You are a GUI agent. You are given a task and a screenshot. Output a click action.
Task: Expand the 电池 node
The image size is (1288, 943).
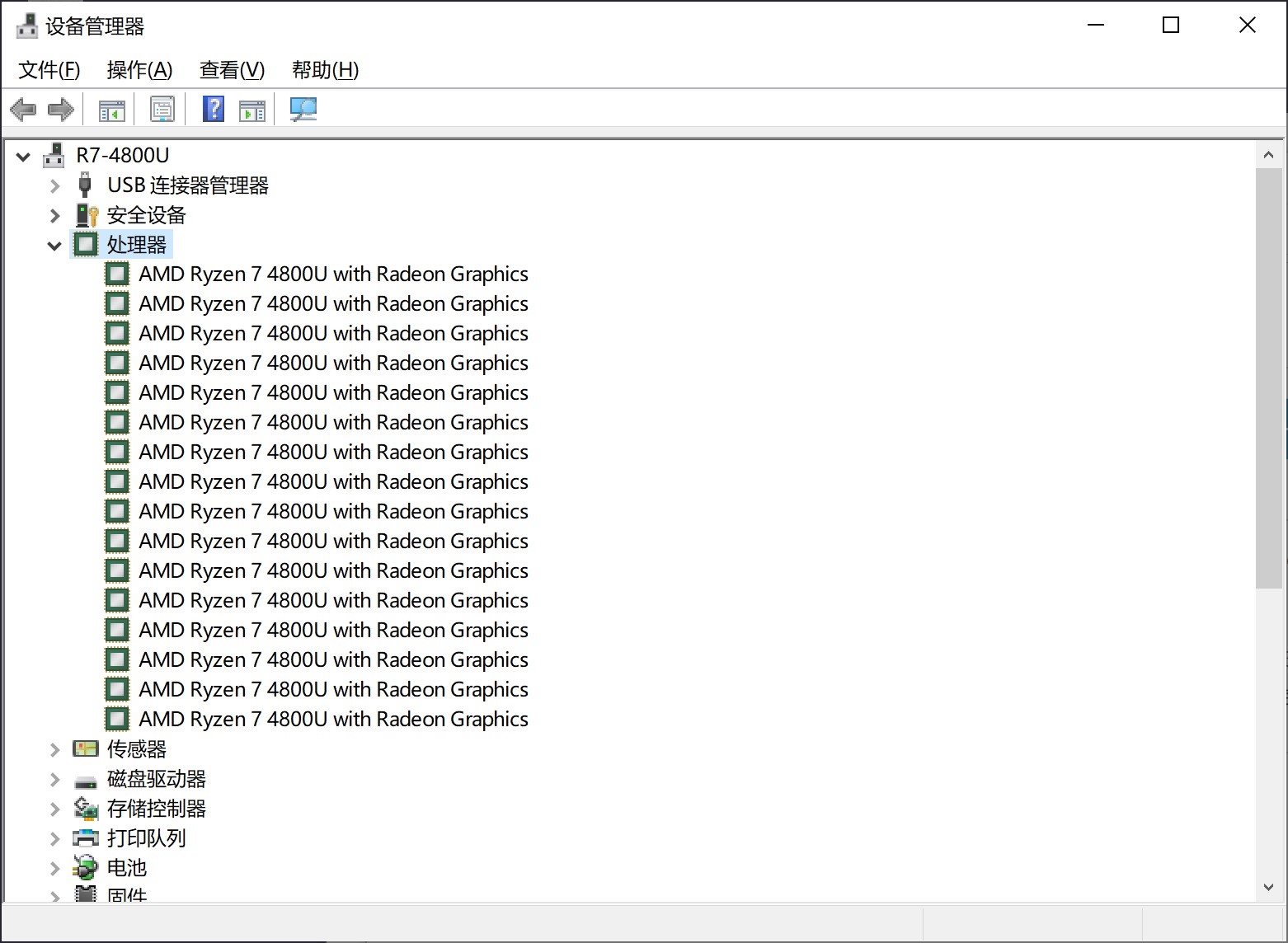point(54,868)
